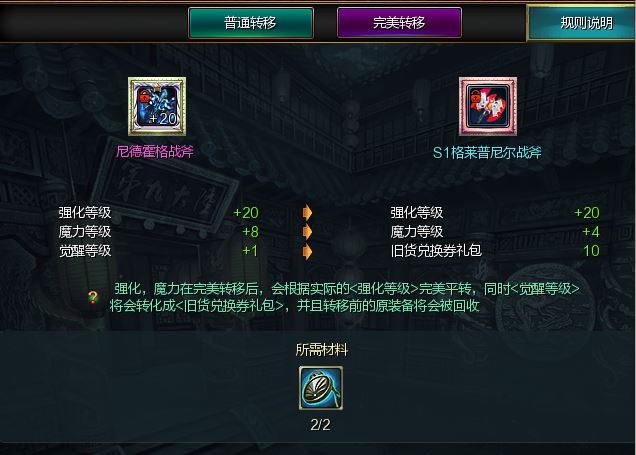Click the arrow beside 魔力等级

click(x=307, y=232)
